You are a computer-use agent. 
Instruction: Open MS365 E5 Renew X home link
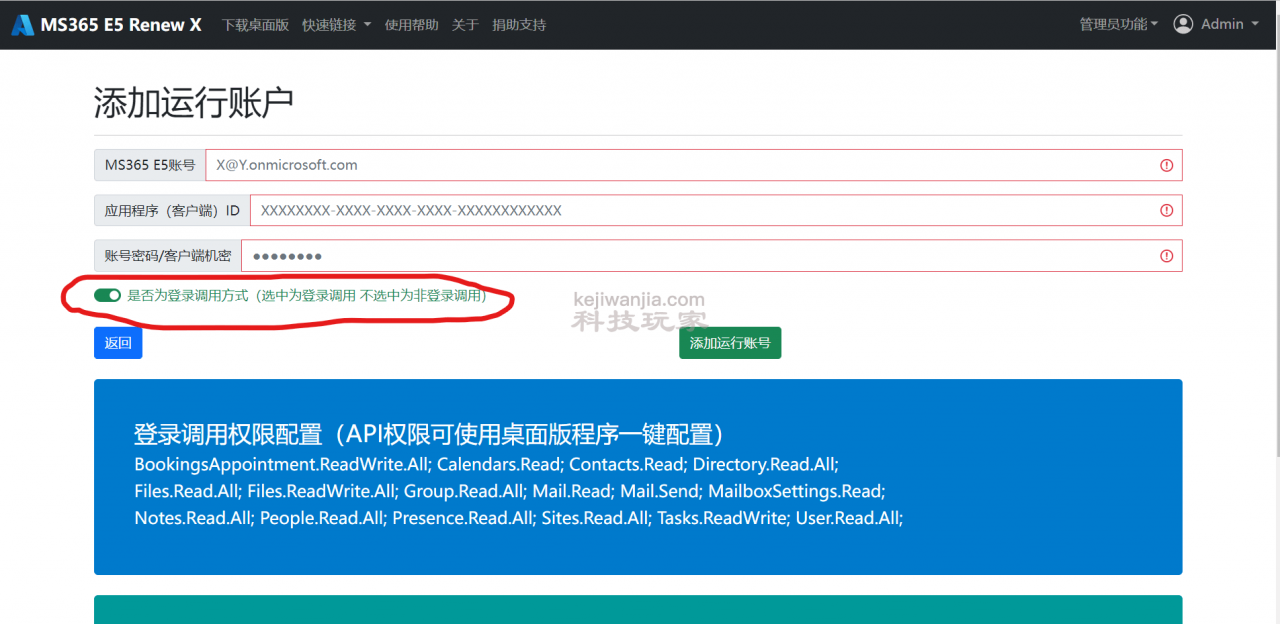[x=121, y=25]
